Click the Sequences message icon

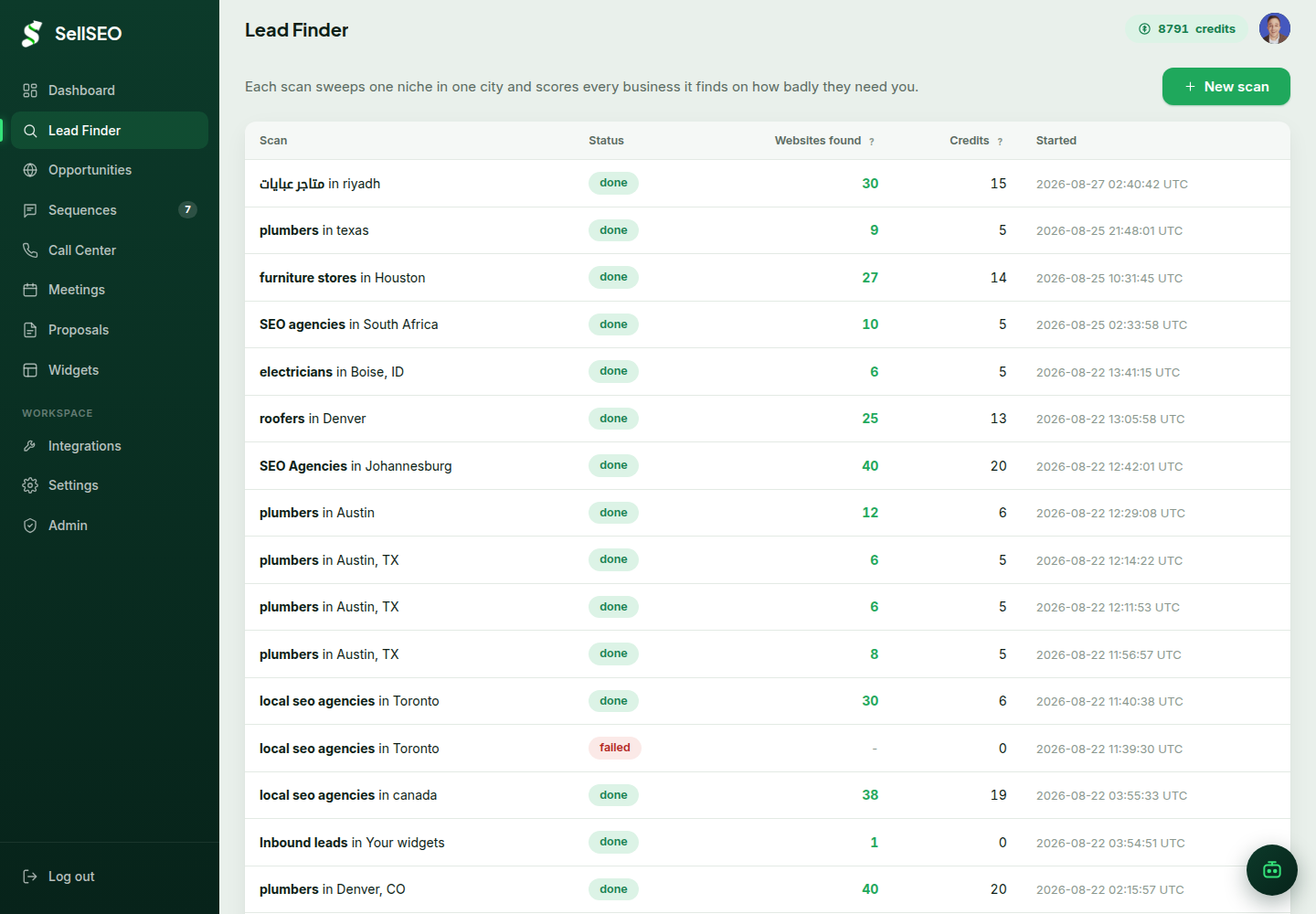pyautogui.click(x=30, y=210)
